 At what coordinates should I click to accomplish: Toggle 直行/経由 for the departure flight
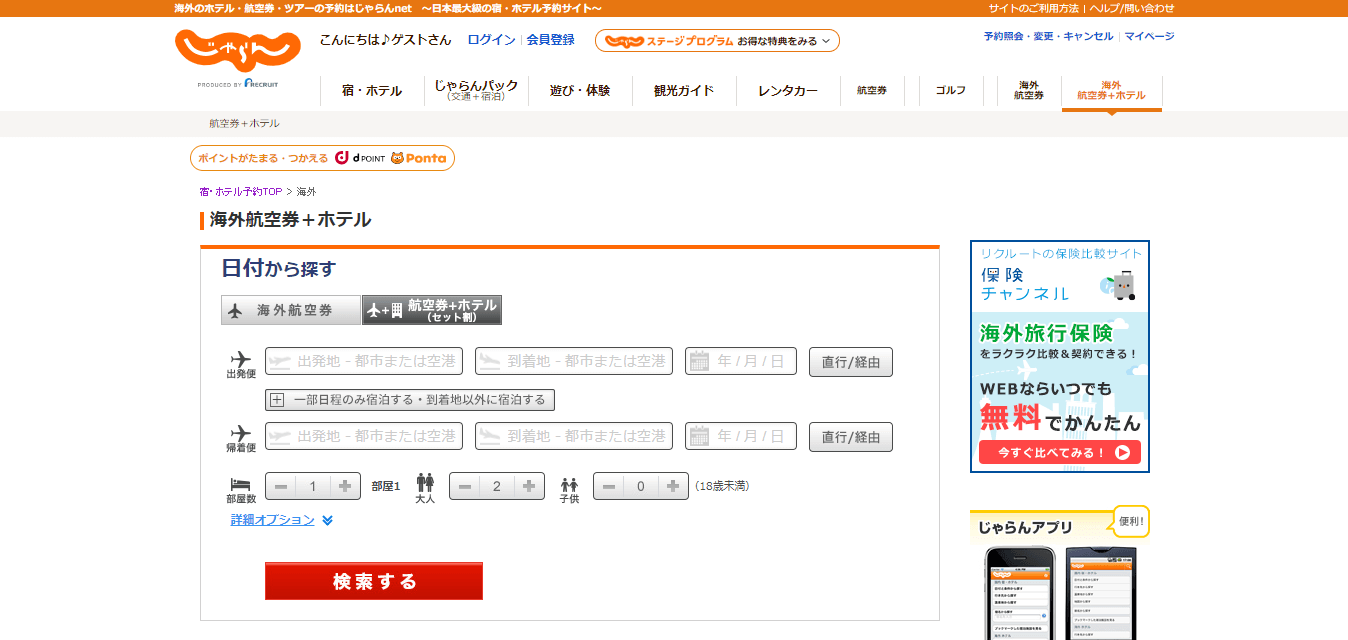click(850, 361)
